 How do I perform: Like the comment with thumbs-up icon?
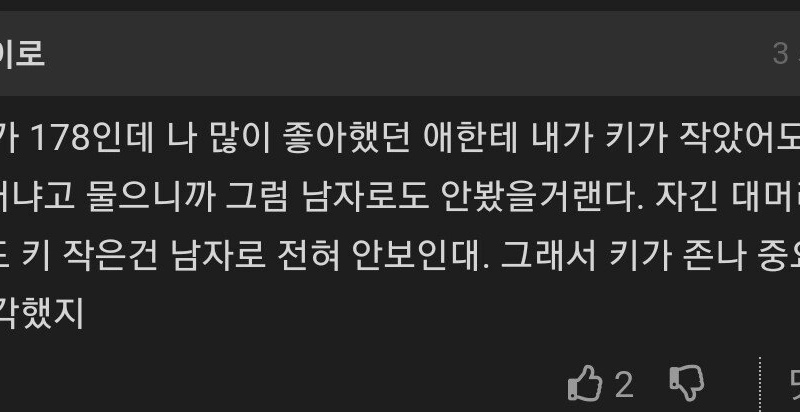tap(585, 382)
